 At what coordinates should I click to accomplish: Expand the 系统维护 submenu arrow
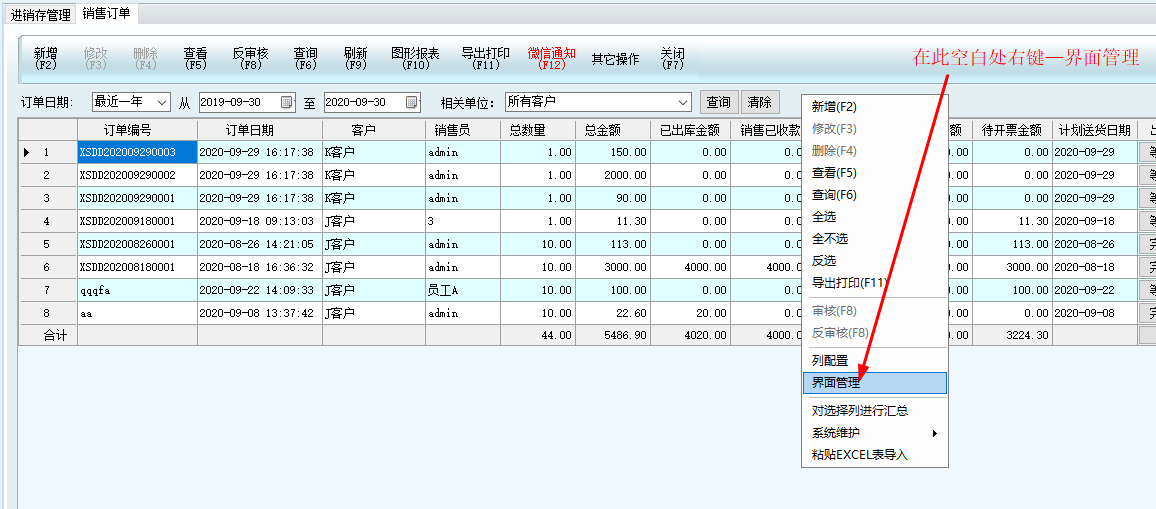tap(935, 433)
